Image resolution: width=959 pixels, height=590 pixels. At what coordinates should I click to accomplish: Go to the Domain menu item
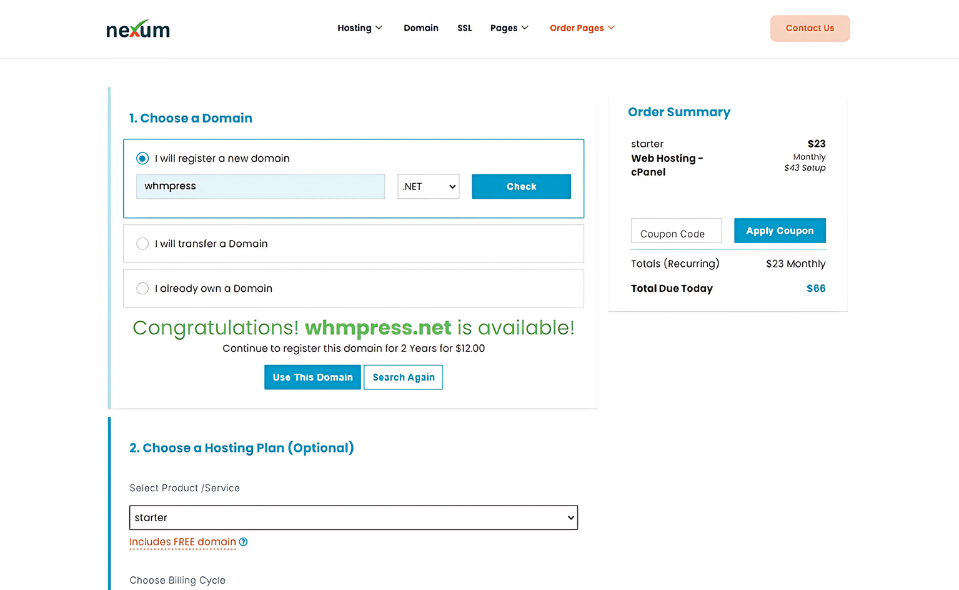point(421,28)
